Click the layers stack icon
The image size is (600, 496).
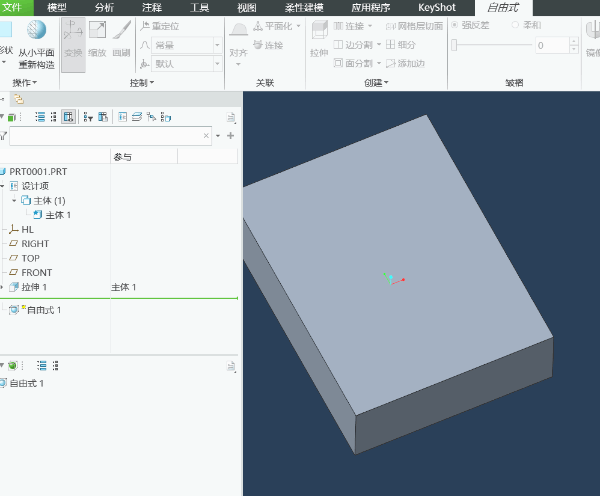pyautogui.click(x=137, y=117)
